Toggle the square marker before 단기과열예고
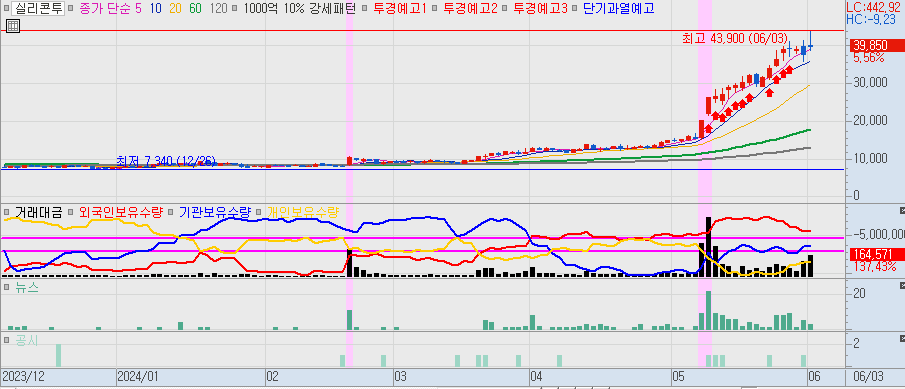This screenshot has width=905, height=389. pos(575,9)
